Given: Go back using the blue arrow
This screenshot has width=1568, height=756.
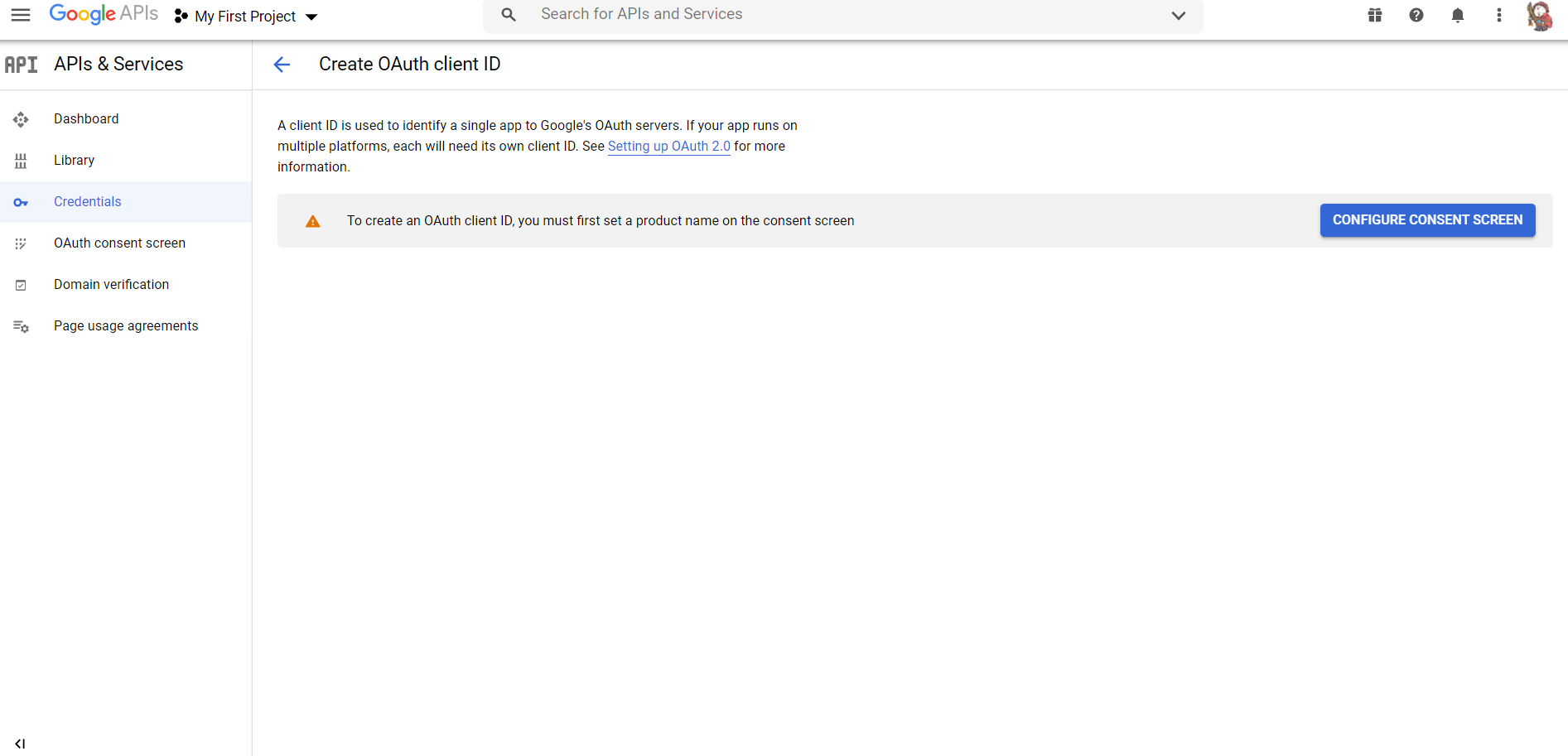Looking at the screenshot, I should coord(282,65).
